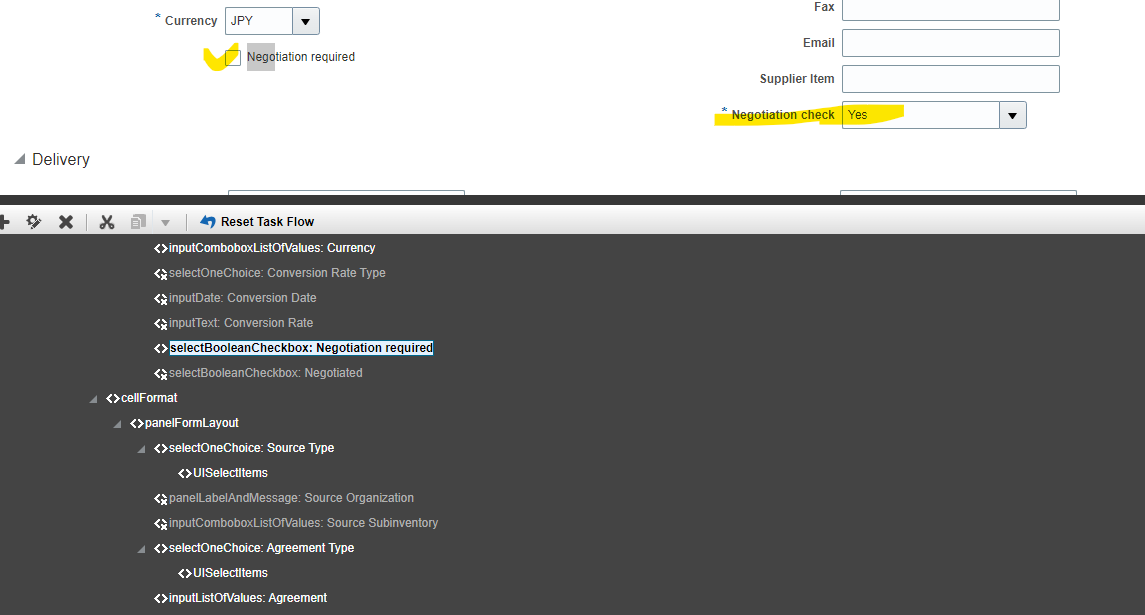The image size is (1145, 615).
Task: Collapse the Agreement Type node
Action: (141, 548)
